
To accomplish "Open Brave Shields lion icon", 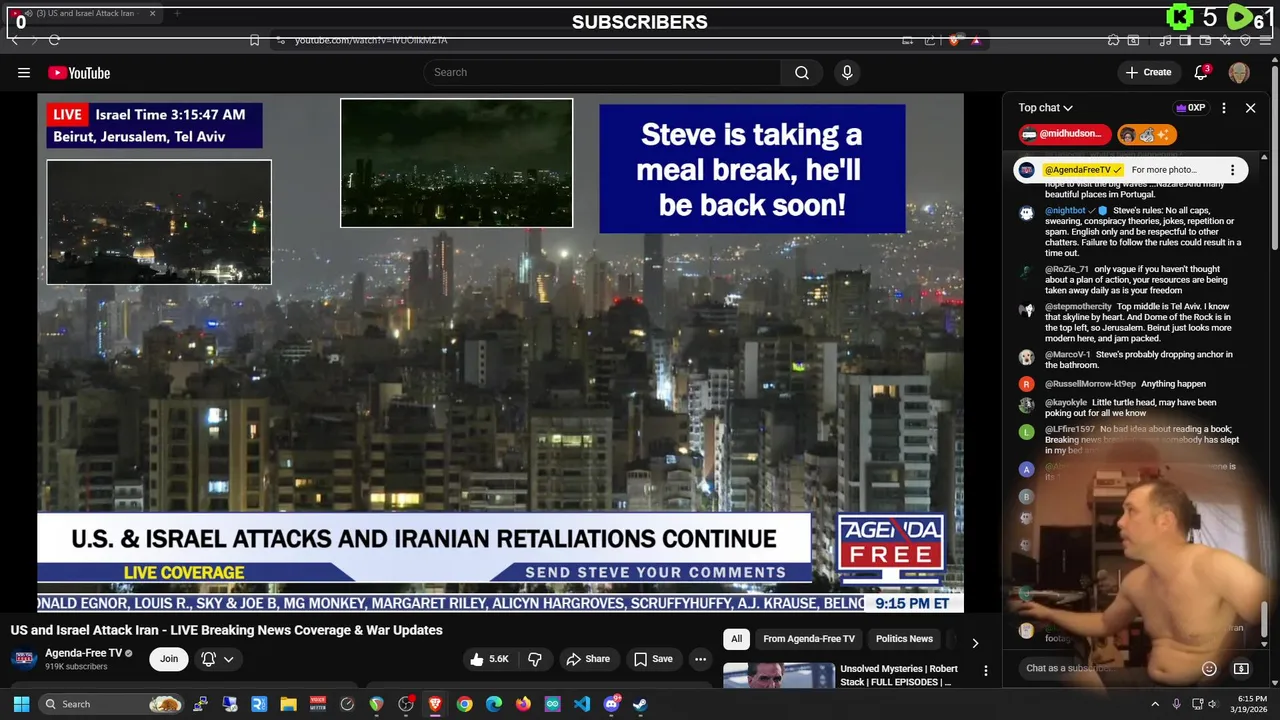I will point(954,40).
